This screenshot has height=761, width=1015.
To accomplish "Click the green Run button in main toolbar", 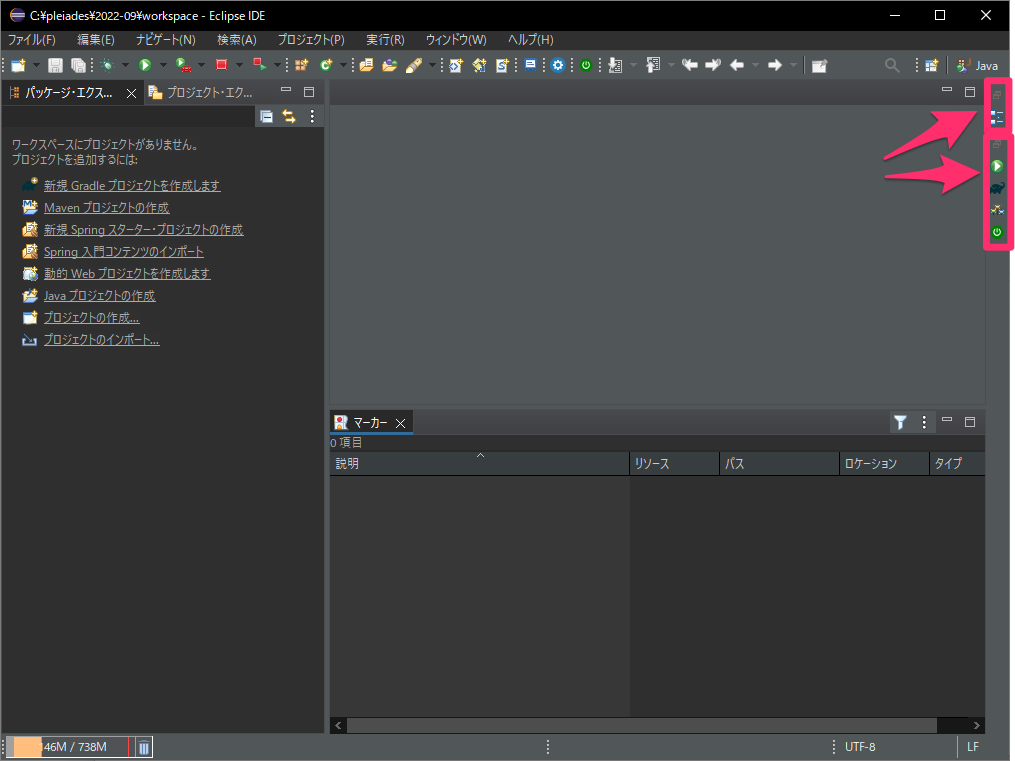I will pos(145,65).
